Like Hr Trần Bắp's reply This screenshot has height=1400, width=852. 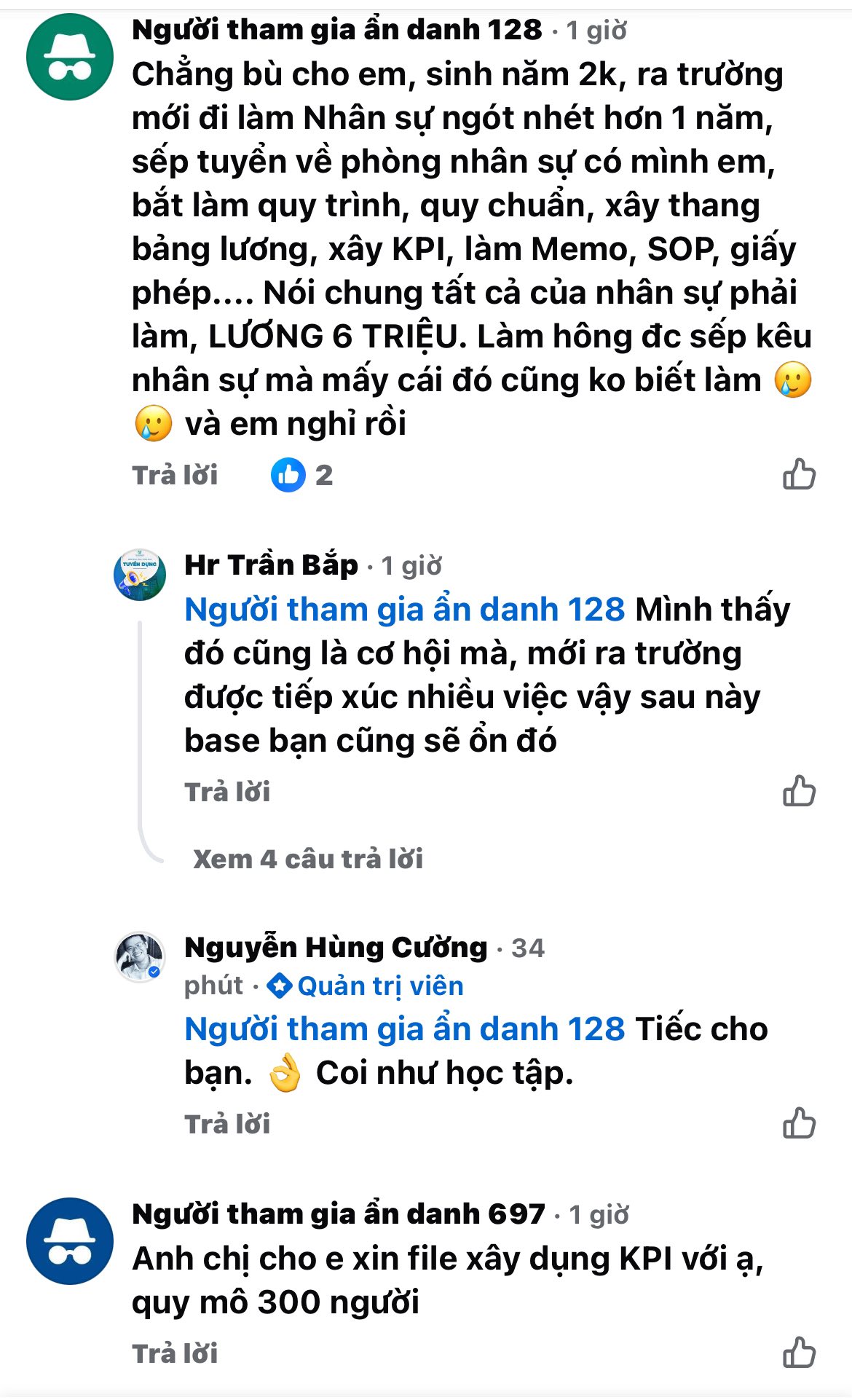tap(799, 791)
